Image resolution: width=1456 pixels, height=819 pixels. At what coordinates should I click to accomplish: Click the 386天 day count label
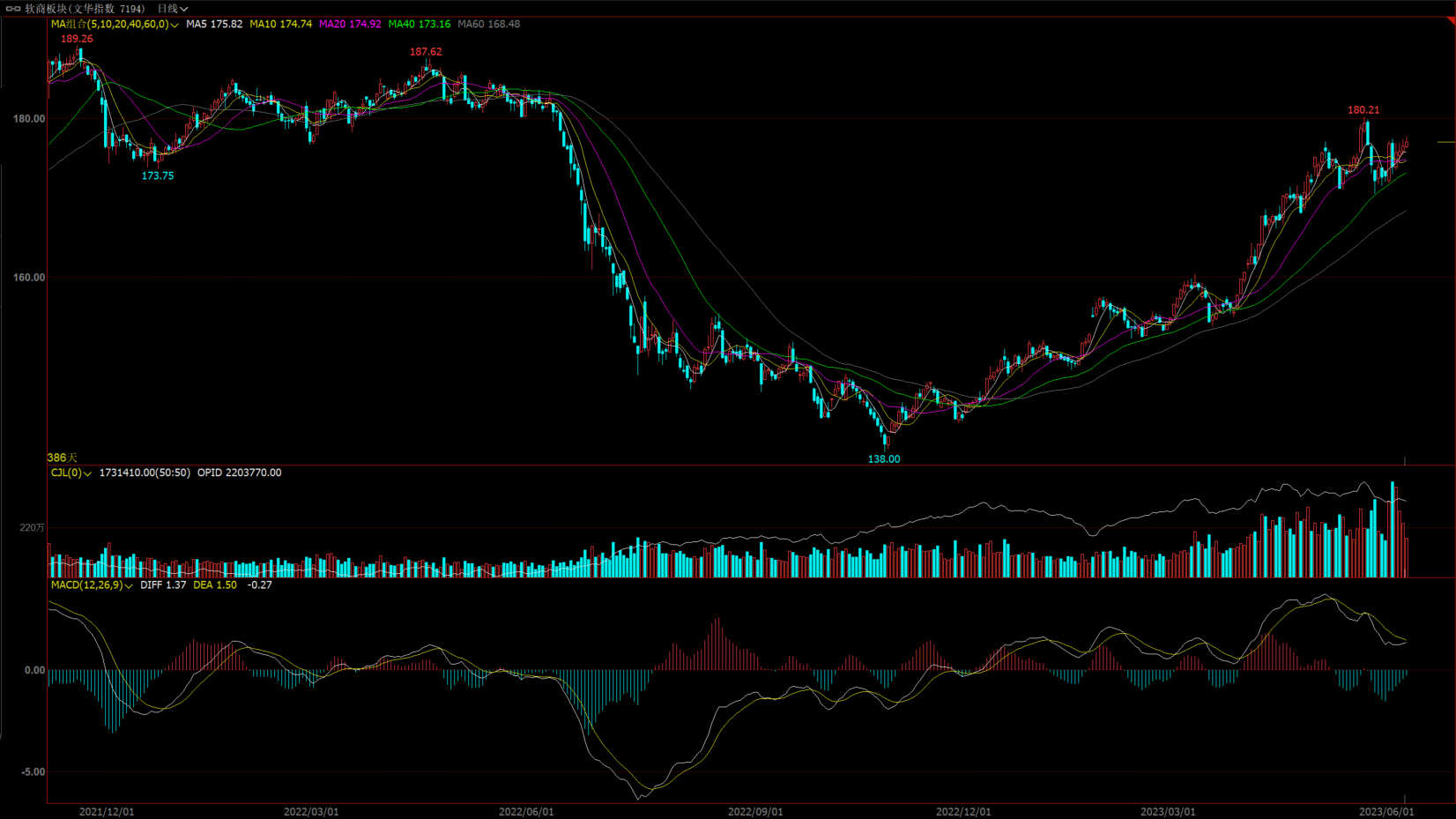(62, 458)
